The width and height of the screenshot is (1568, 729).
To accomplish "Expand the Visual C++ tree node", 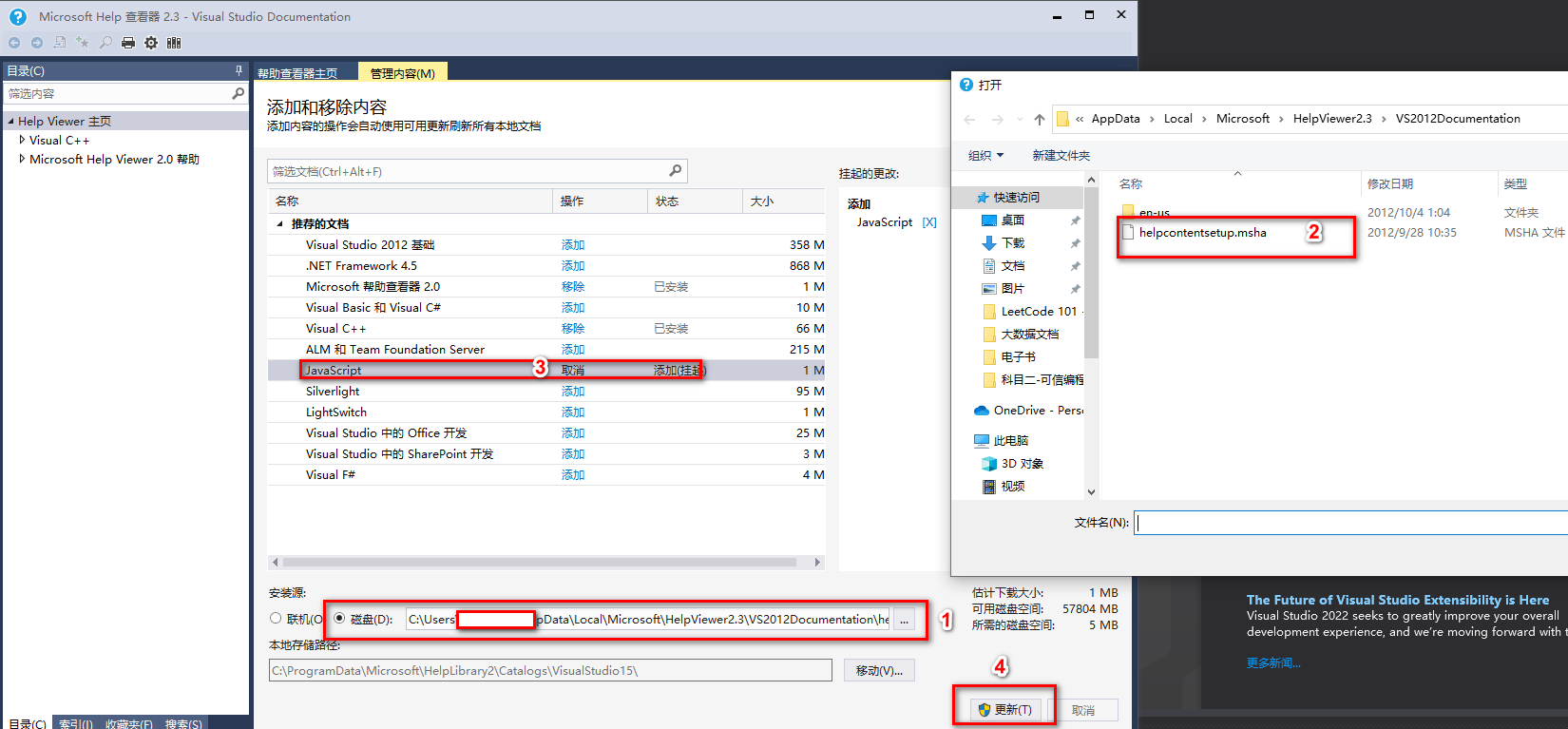I will (x=22, y=140).
